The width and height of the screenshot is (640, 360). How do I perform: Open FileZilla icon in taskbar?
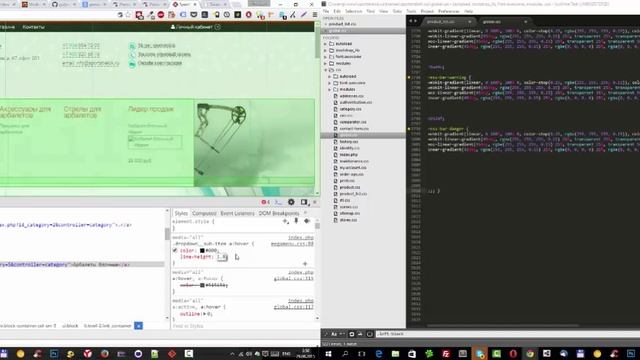tap(446, 353)
